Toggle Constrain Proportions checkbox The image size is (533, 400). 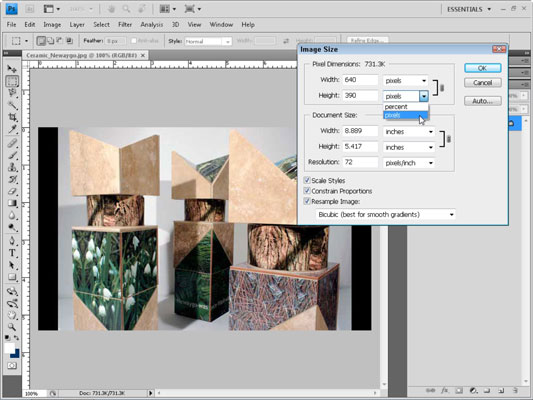(307, 191)
